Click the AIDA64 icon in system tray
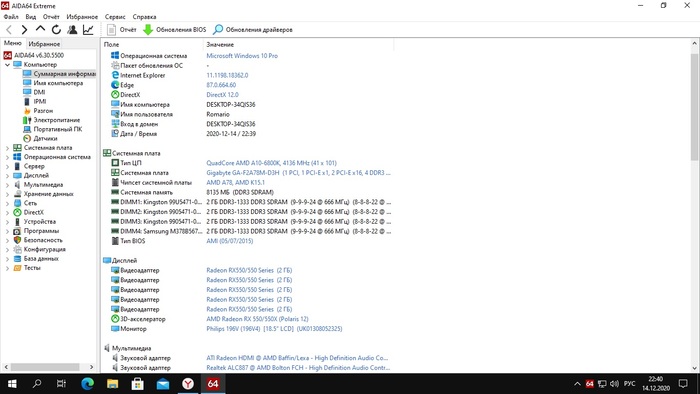This screenshot has height=394, width=700. 590,384
